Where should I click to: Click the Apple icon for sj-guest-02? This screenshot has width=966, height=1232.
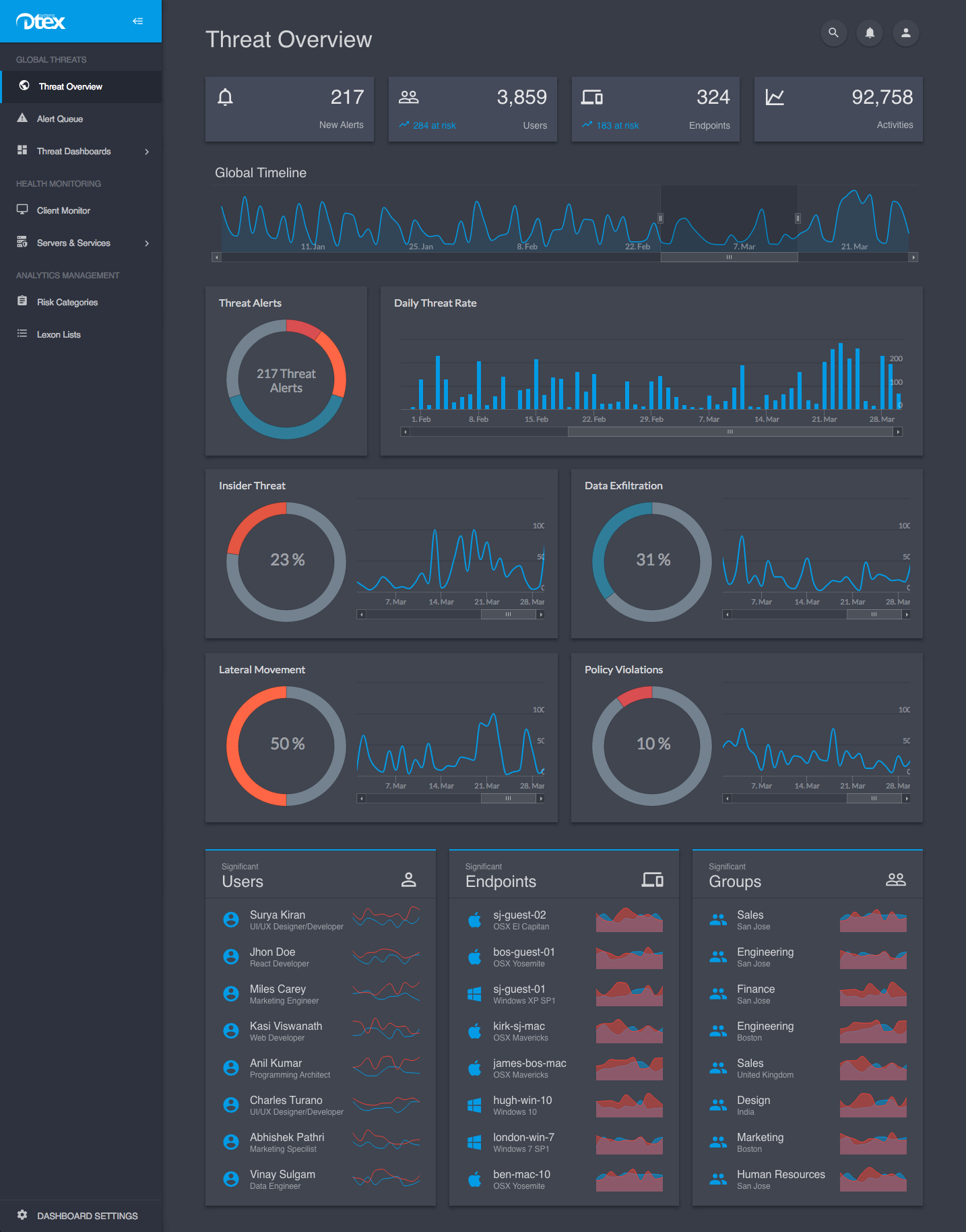[475, 920]
